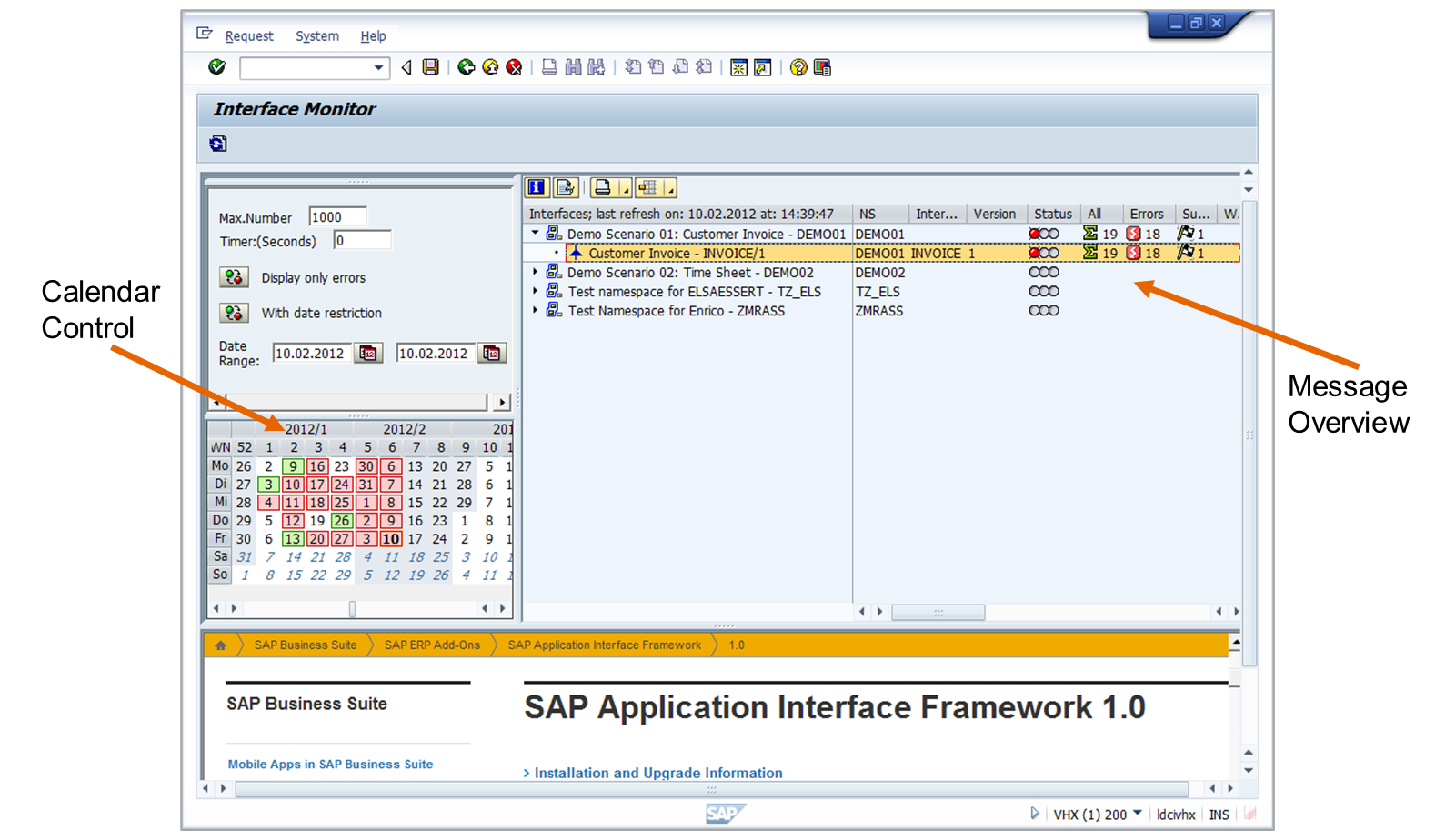Click the Choose Layout icon above the interface tree
The height and width of the screenshot is (840, 1455).
tap(566, 188)
